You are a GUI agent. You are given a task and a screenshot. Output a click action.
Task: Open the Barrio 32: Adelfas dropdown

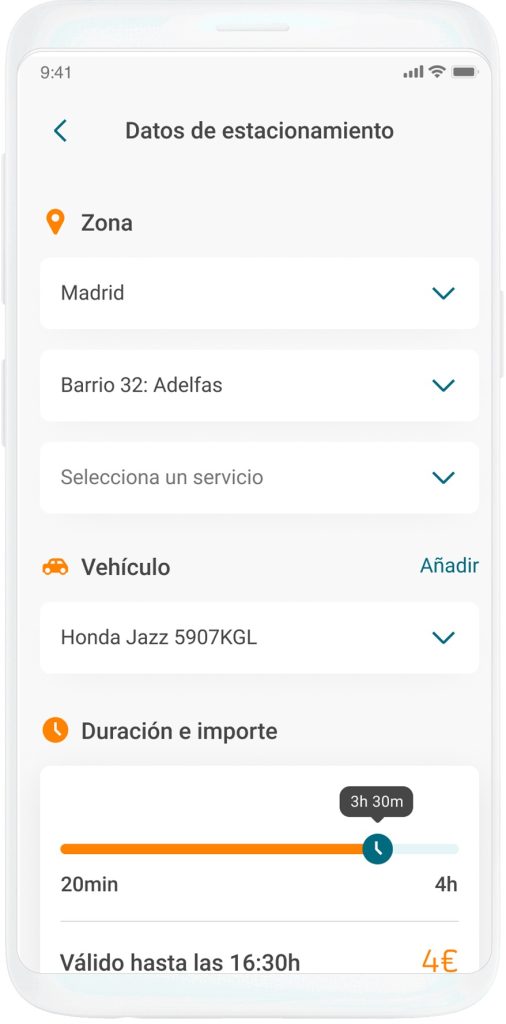pos(259,385)
